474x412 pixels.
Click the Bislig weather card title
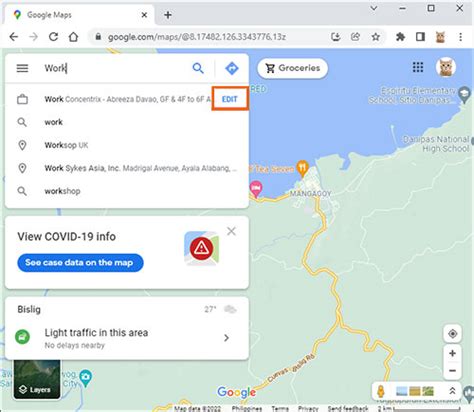tap(29, 309)
